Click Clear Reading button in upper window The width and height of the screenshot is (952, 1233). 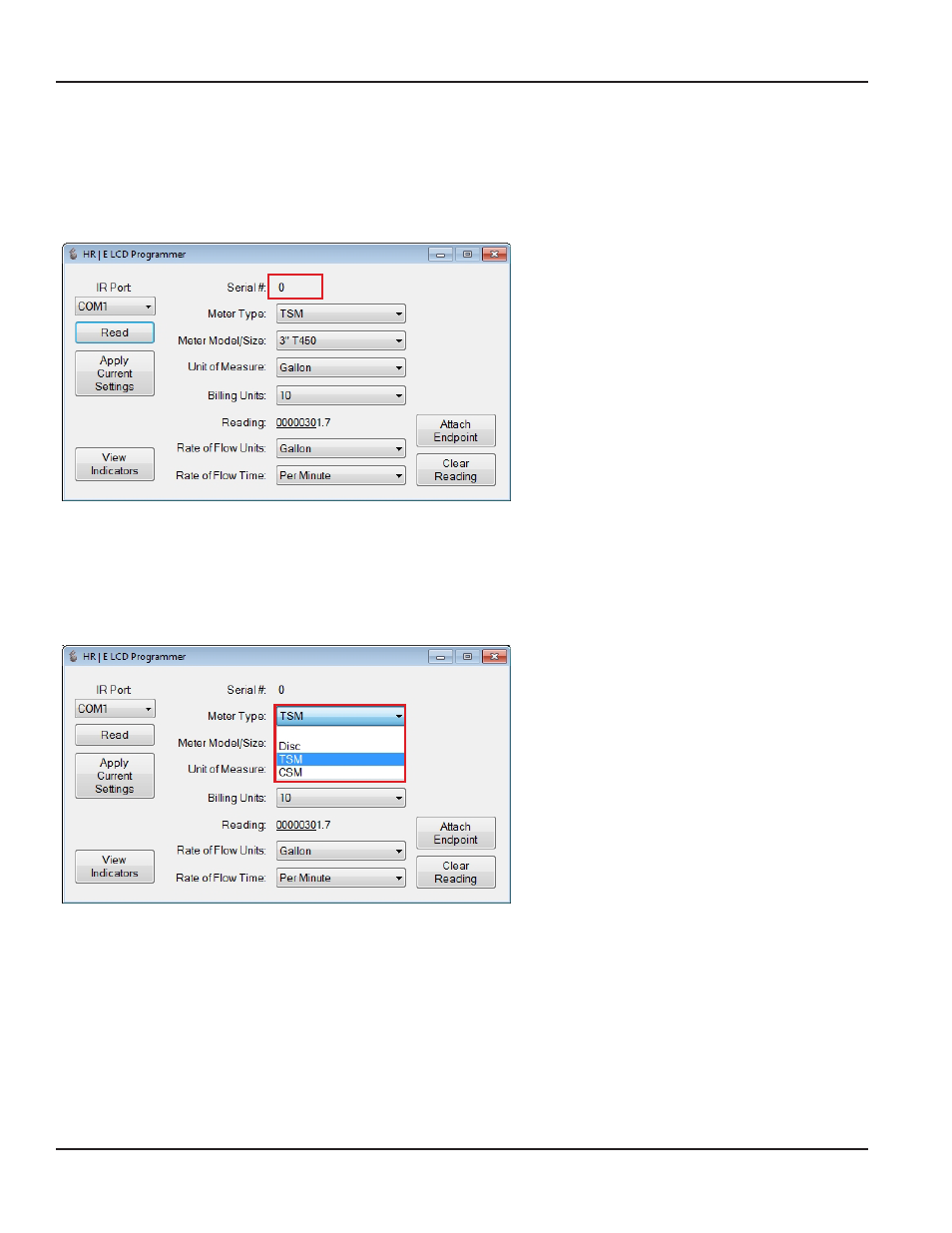[456, 470]
